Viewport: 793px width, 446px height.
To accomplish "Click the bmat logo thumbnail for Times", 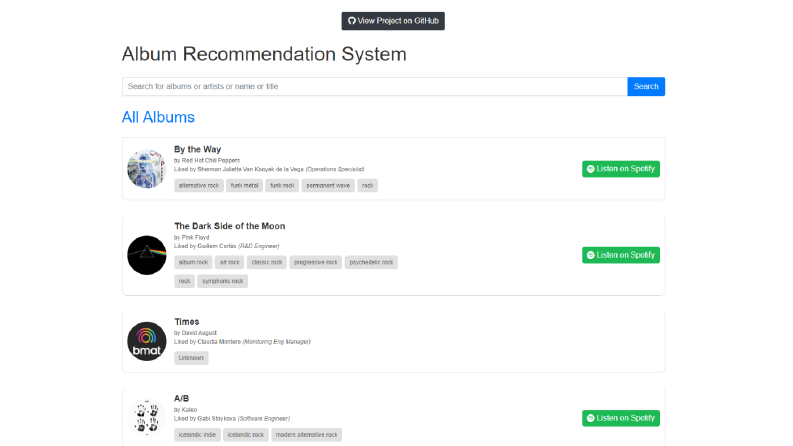I will pos(147,342).
